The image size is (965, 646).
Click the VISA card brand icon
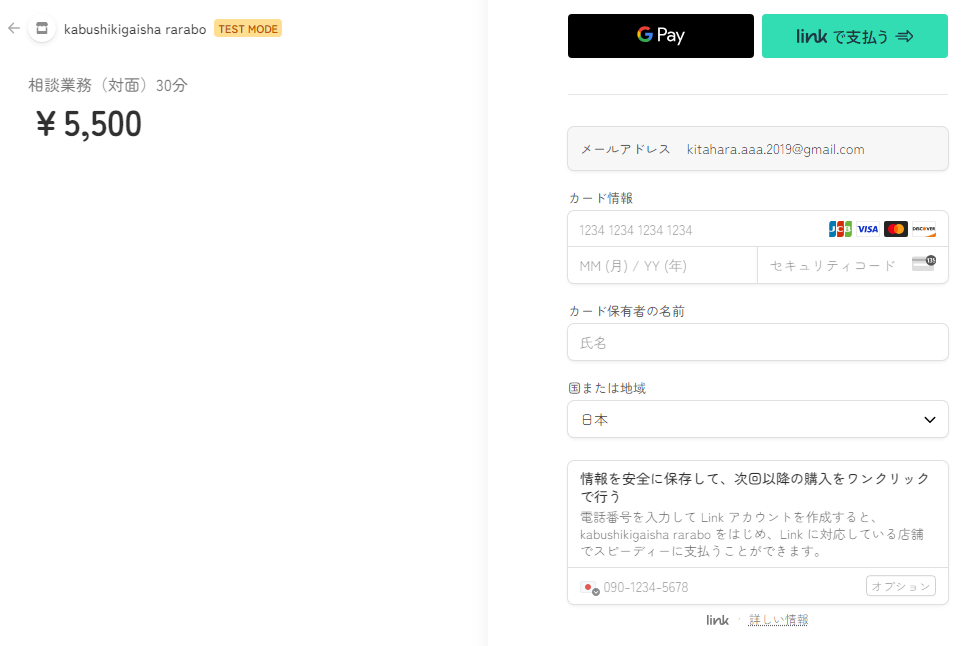[x=868, y=229]
